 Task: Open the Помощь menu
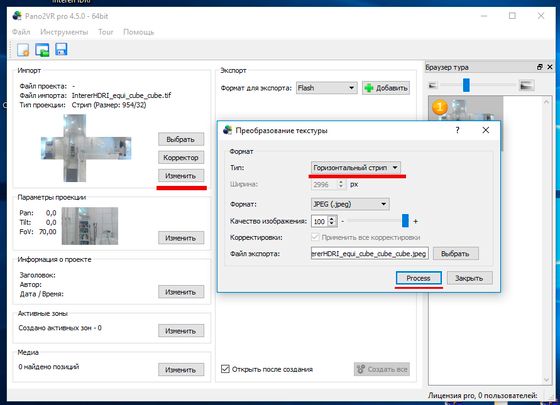(x=138, y=32)
